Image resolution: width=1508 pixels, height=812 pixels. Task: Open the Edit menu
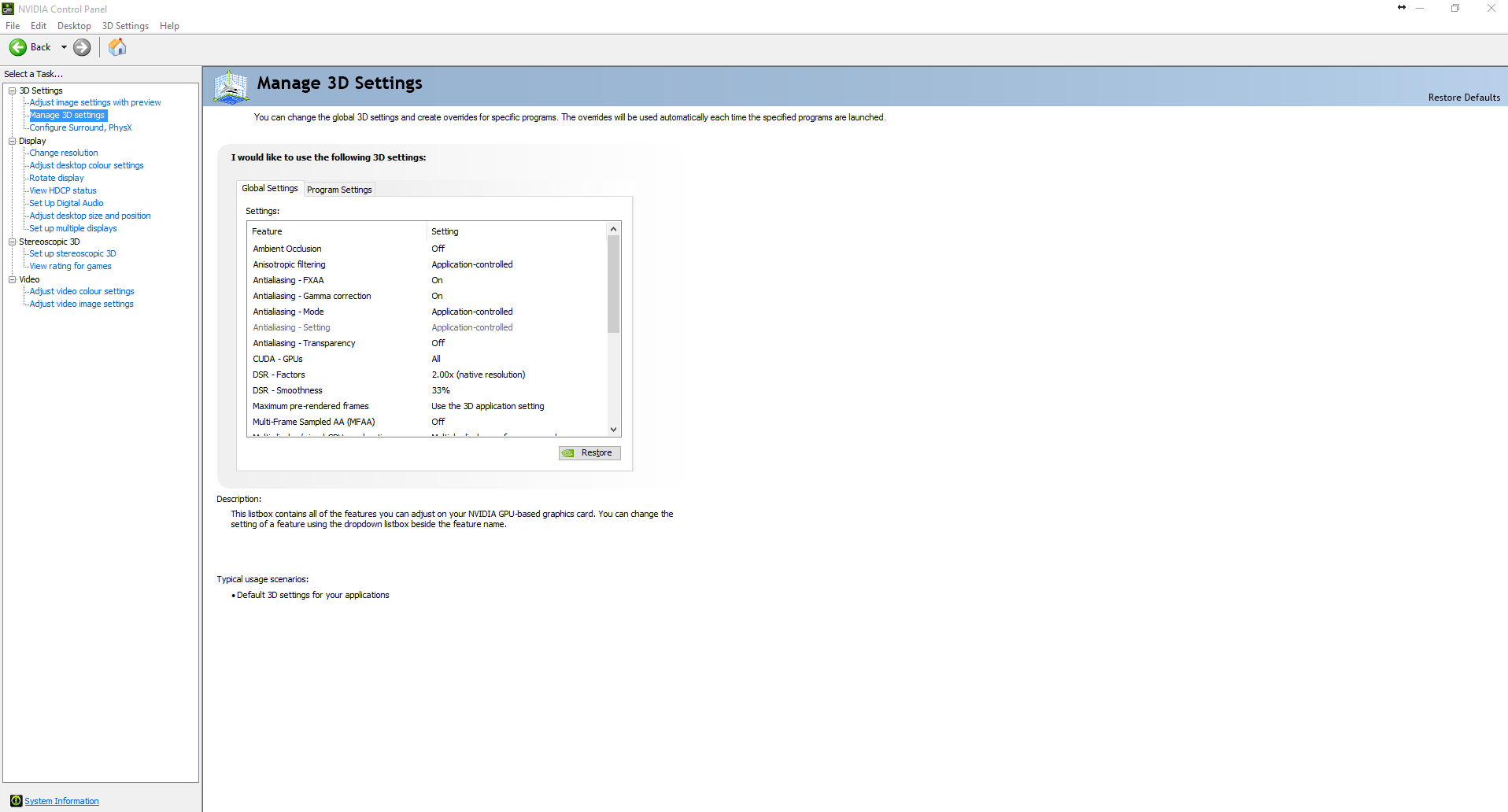(39, 26)
